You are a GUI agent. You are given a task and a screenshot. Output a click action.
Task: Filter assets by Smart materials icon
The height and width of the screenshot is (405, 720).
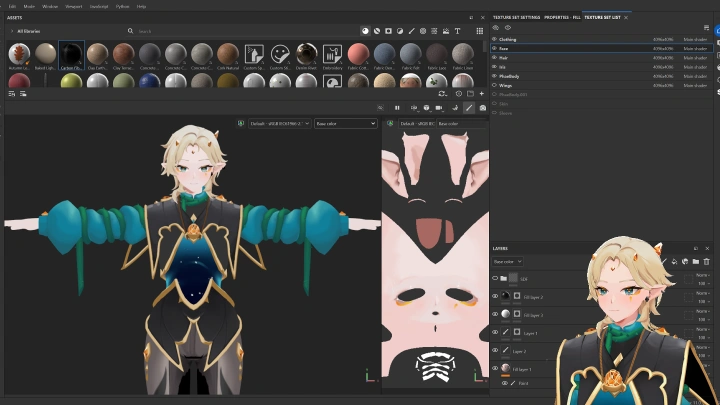point(377,31)
